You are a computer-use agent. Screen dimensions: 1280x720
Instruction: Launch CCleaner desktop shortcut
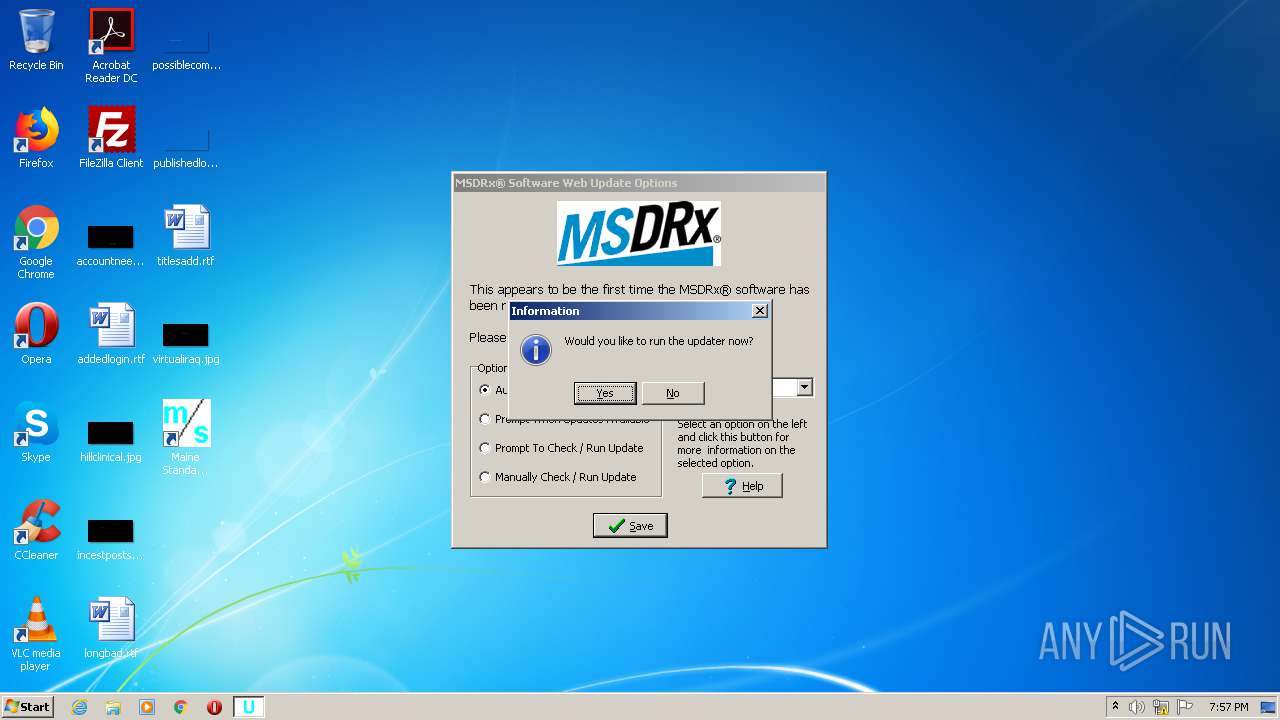(x=36, y=530)
